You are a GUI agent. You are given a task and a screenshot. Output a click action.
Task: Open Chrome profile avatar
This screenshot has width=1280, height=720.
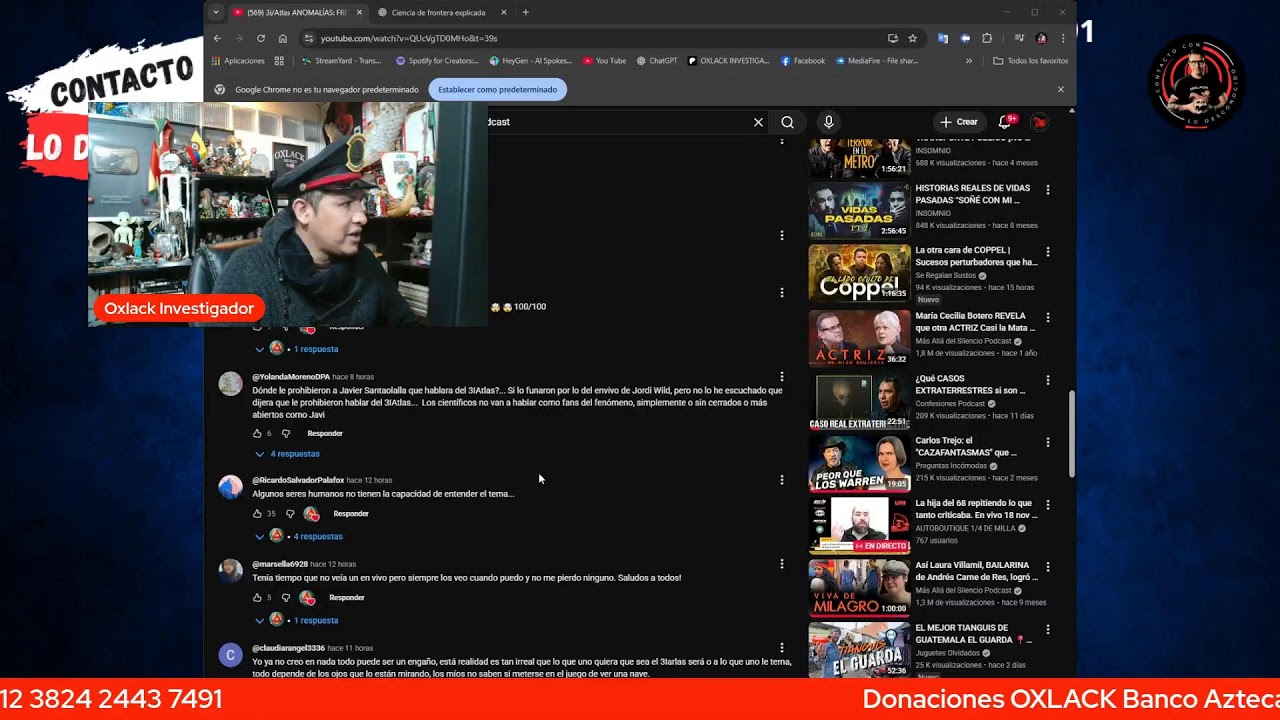point(1041,38)
